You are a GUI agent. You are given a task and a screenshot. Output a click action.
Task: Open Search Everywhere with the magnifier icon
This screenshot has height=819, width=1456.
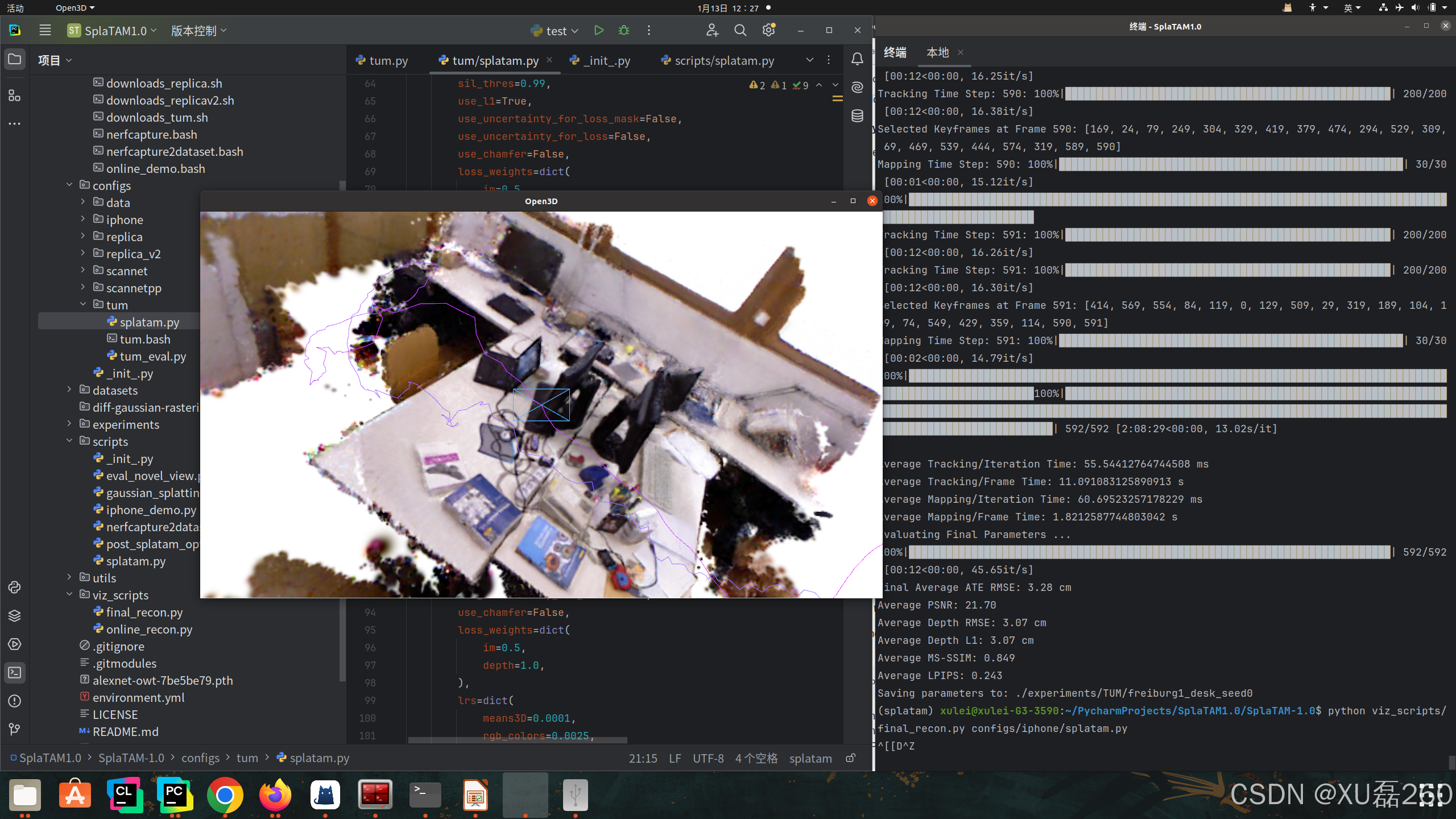tap(740, 30)
